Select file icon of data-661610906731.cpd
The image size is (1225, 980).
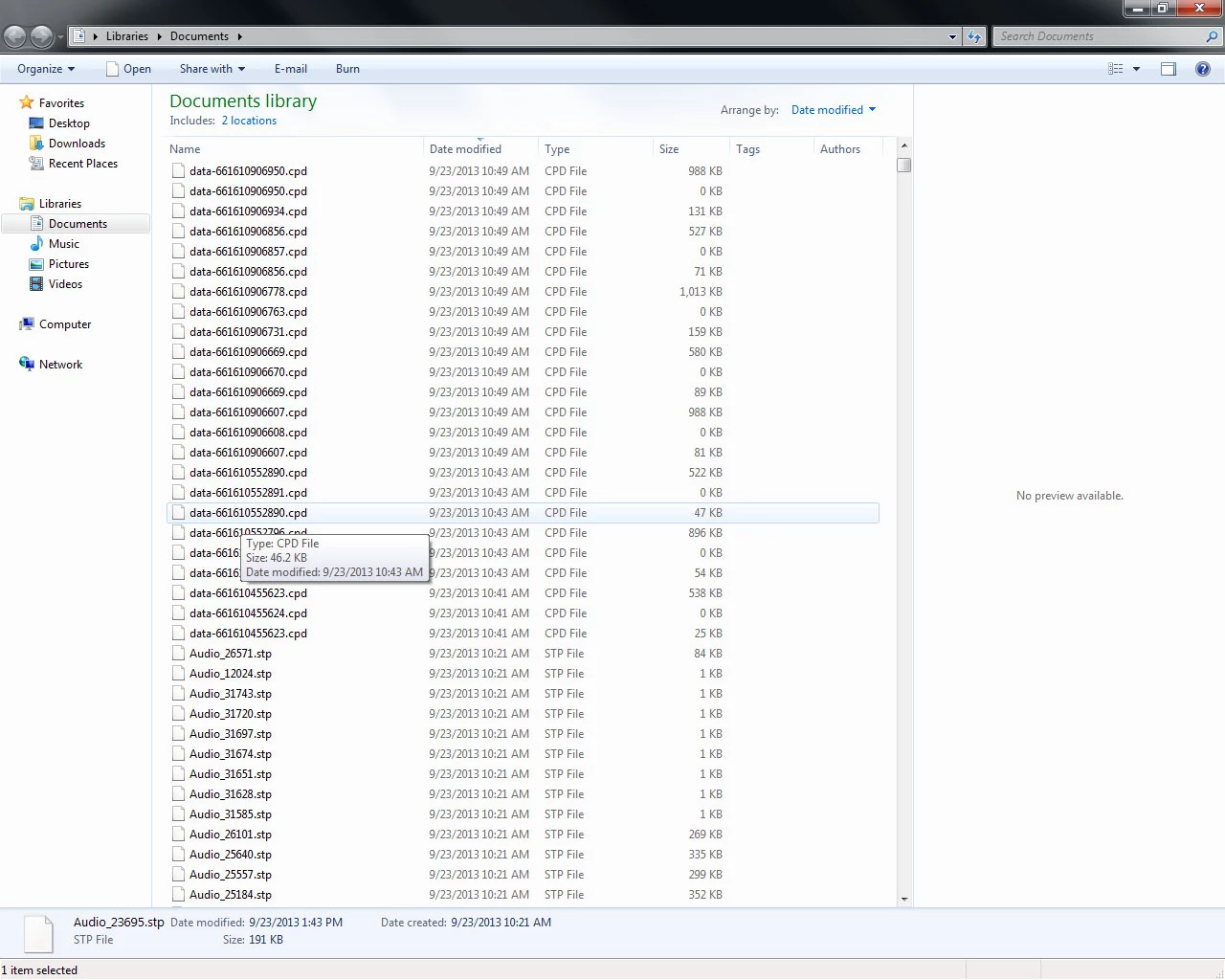(178, 332)
